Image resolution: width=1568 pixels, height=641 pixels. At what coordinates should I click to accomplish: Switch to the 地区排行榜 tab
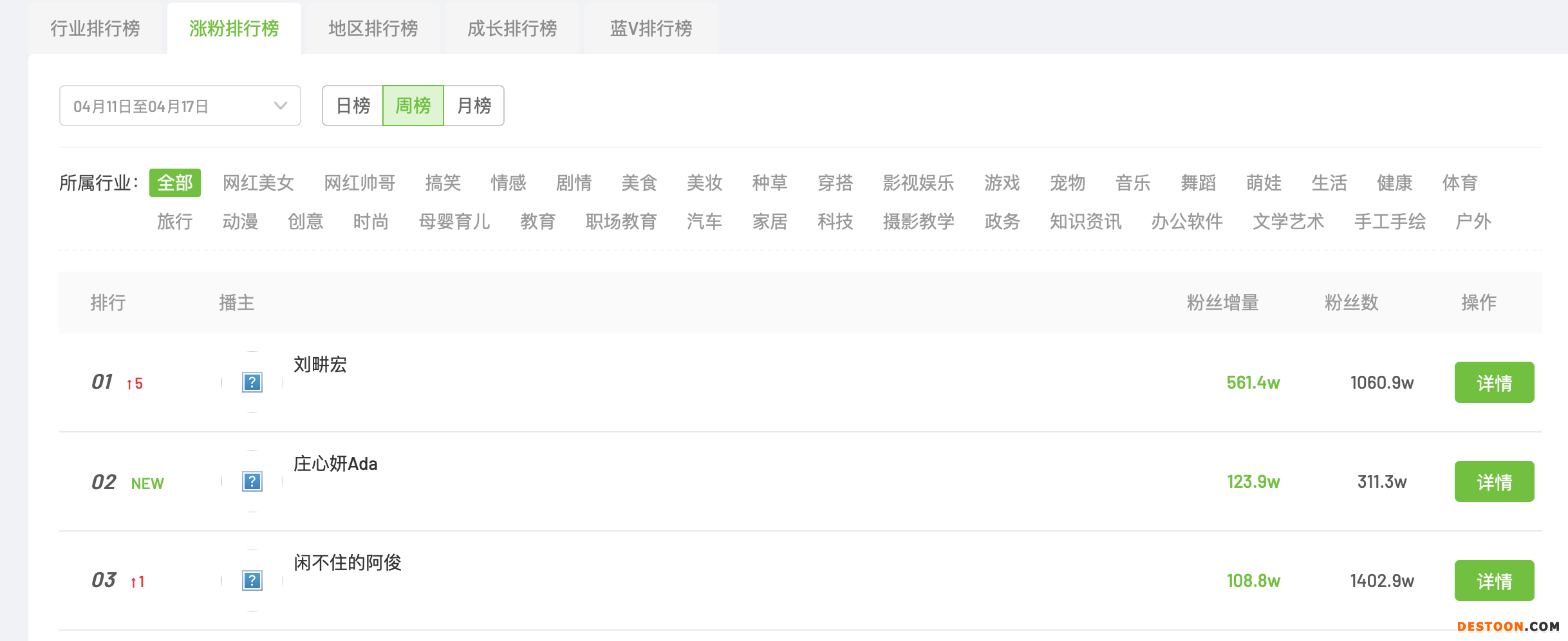(373, 28)
